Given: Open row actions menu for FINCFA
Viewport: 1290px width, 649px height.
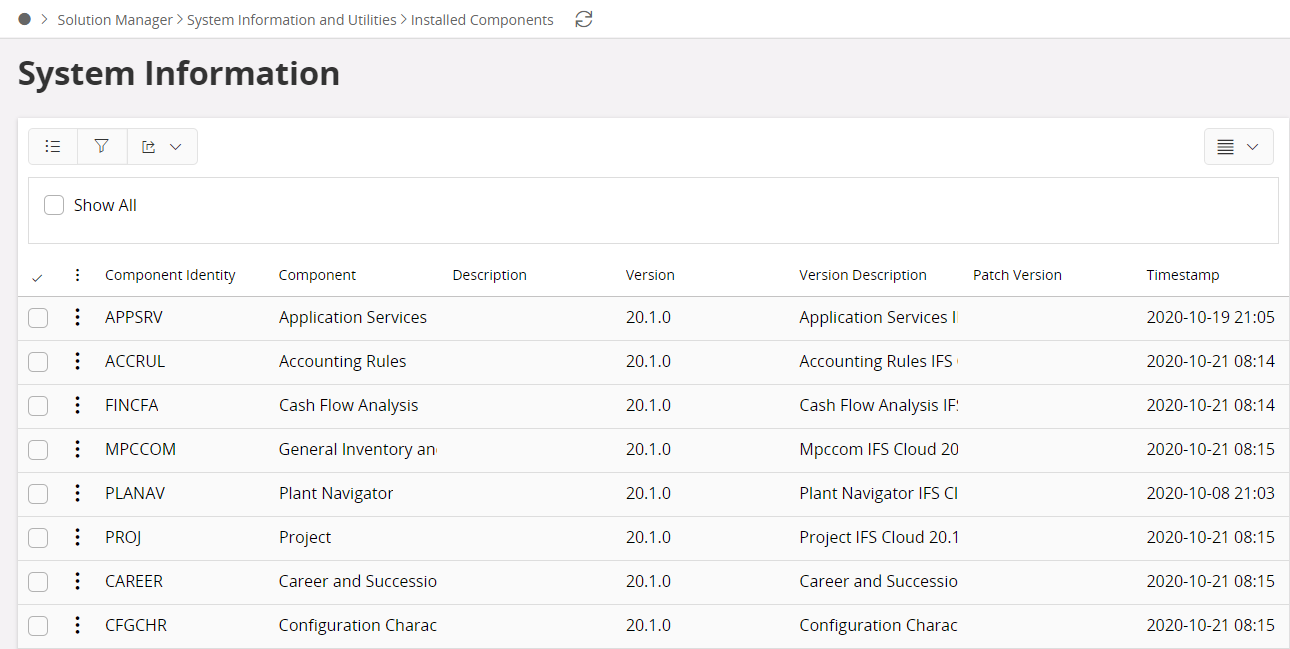Looking at the screenshot, I should (77, 405).
